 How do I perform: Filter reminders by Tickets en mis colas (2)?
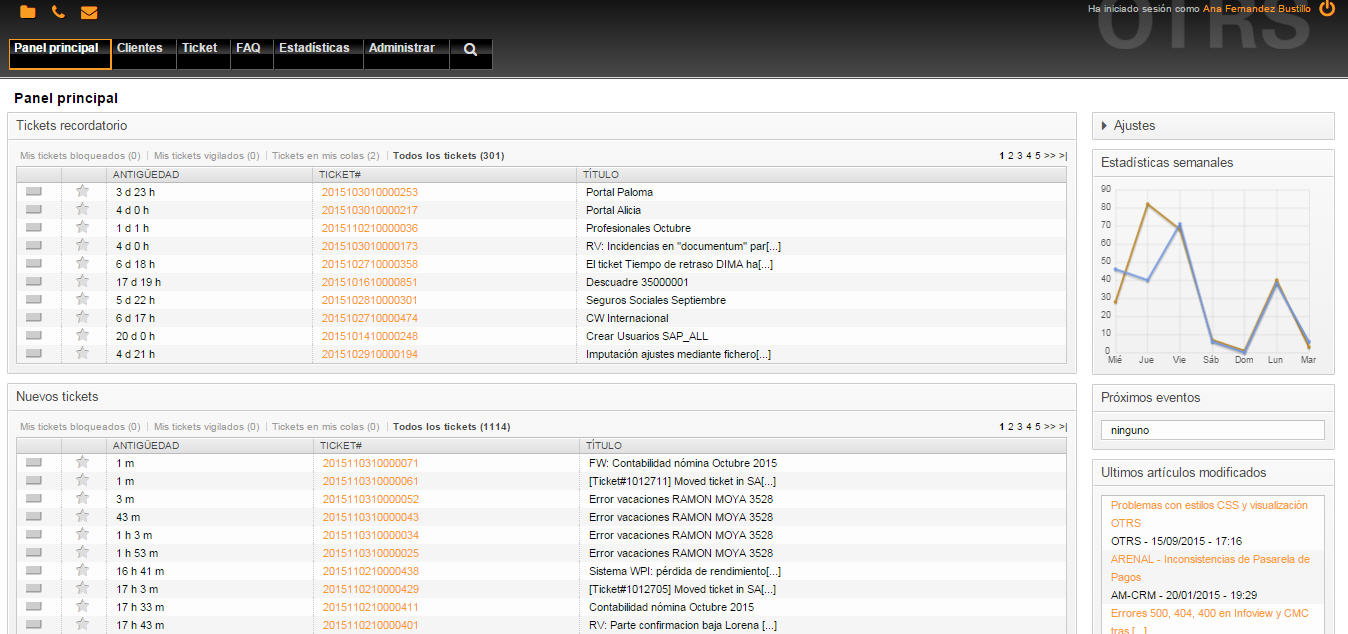325,156
